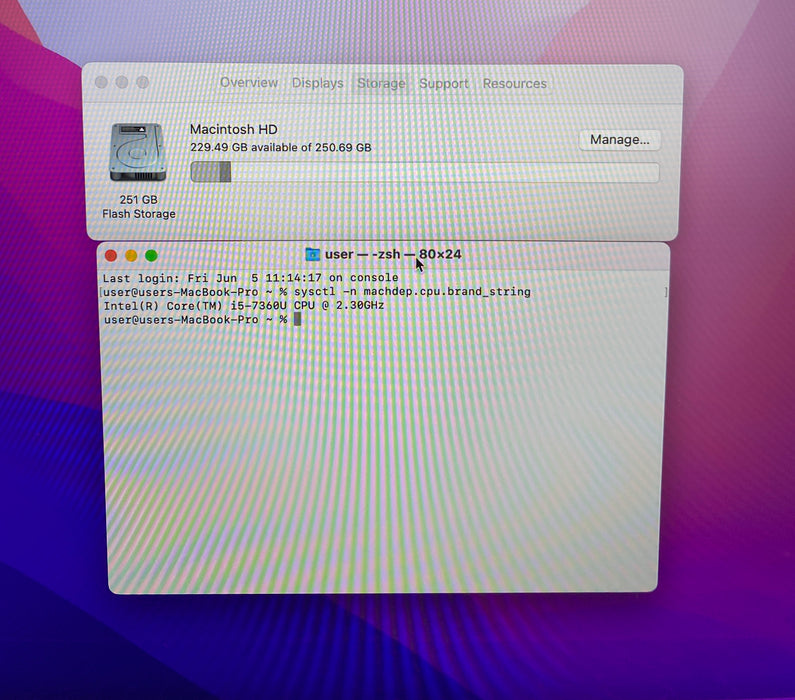This screenshot has width=795, height=700.
Task: Click the used portion of storage bar
Action: point(210,172)
